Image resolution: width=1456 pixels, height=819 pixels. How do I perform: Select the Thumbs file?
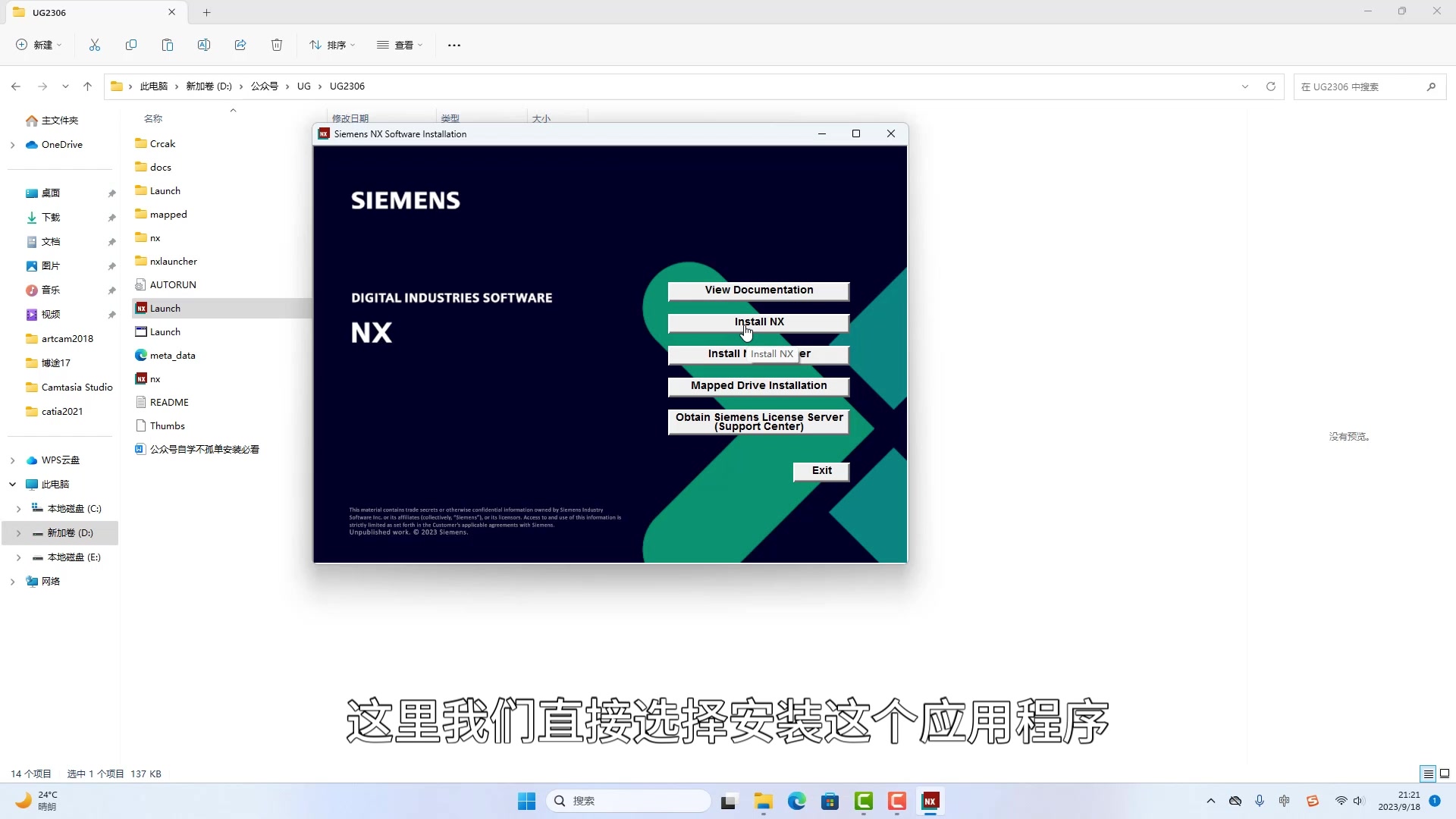[168, 426]
